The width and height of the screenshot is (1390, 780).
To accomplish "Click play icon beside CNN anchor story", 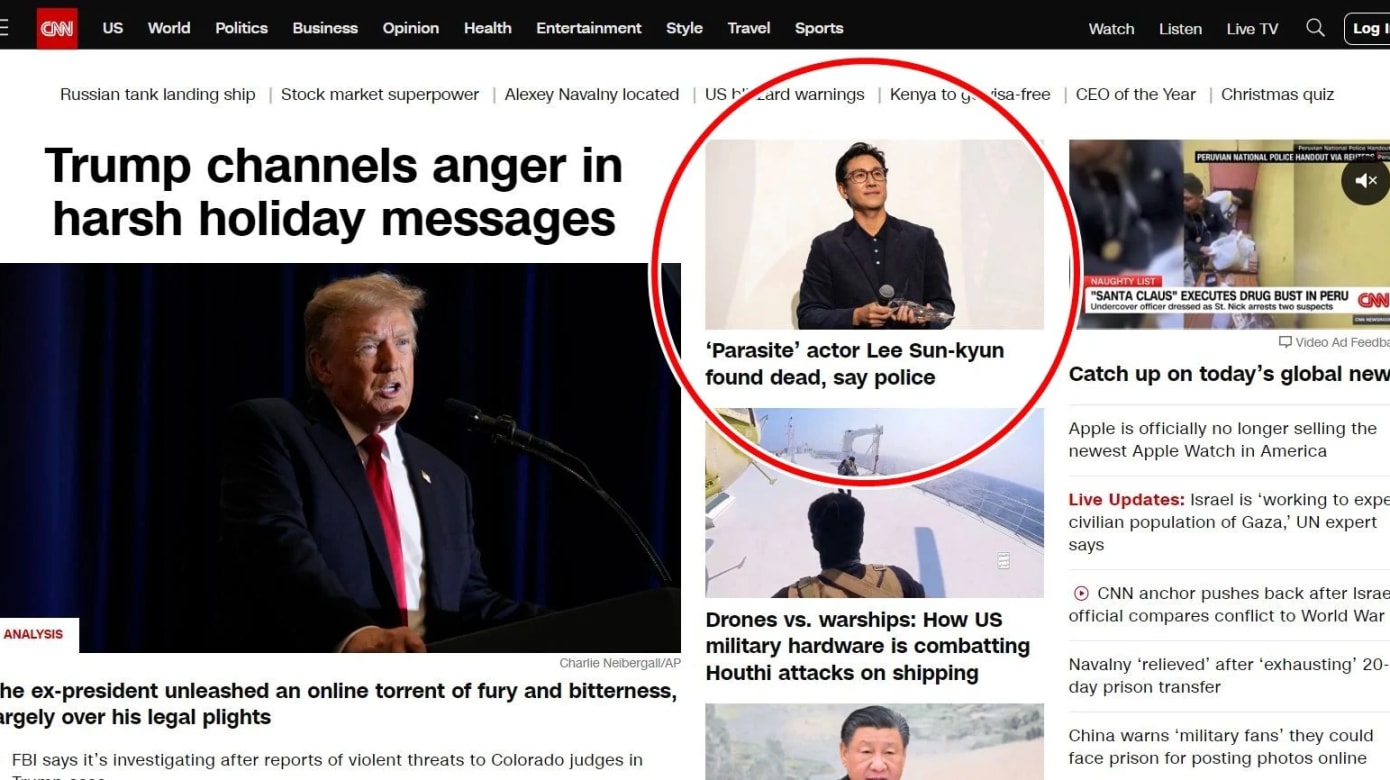I will pos(1080,593).
